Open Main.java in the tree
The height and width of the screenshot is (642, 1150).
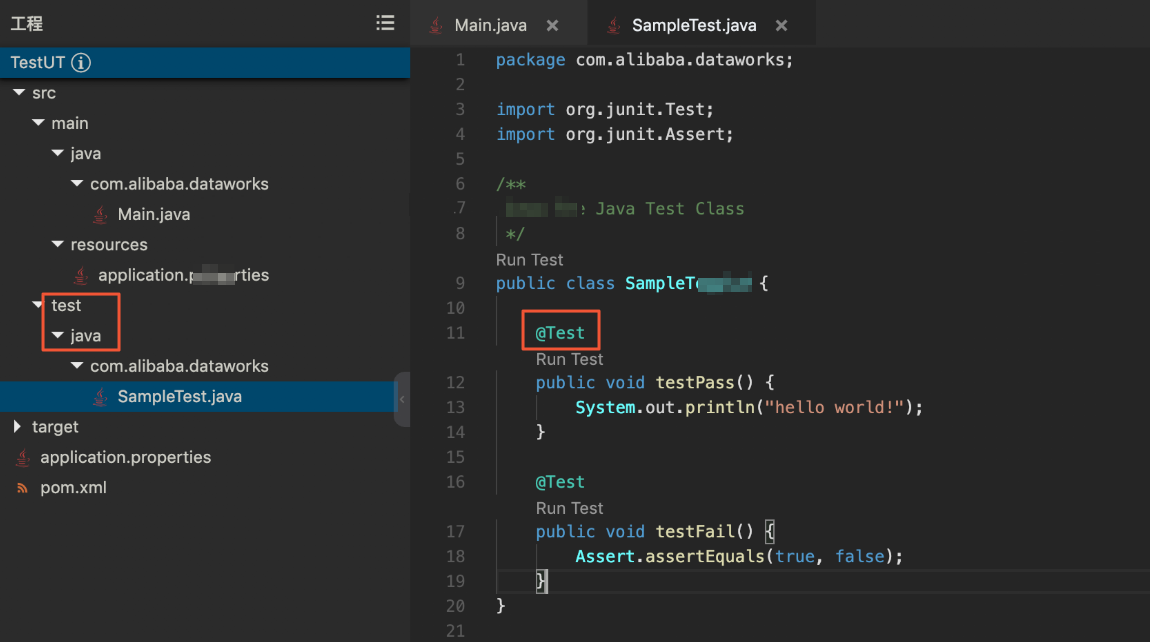[x=154, y=214]
